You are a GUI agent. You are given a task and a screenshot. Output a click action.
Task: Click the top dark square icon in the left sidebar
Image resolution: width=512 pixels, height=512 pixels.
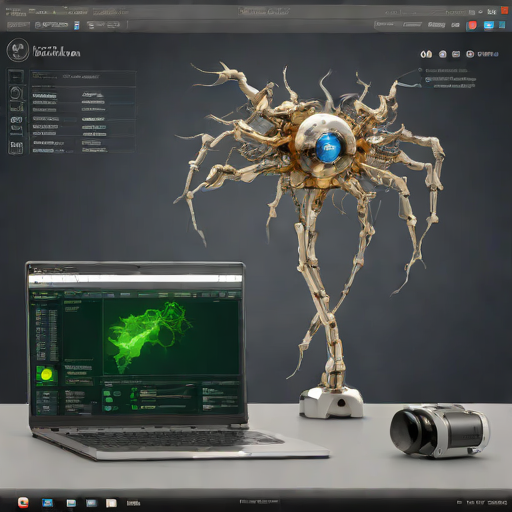[x=16, y=77]
